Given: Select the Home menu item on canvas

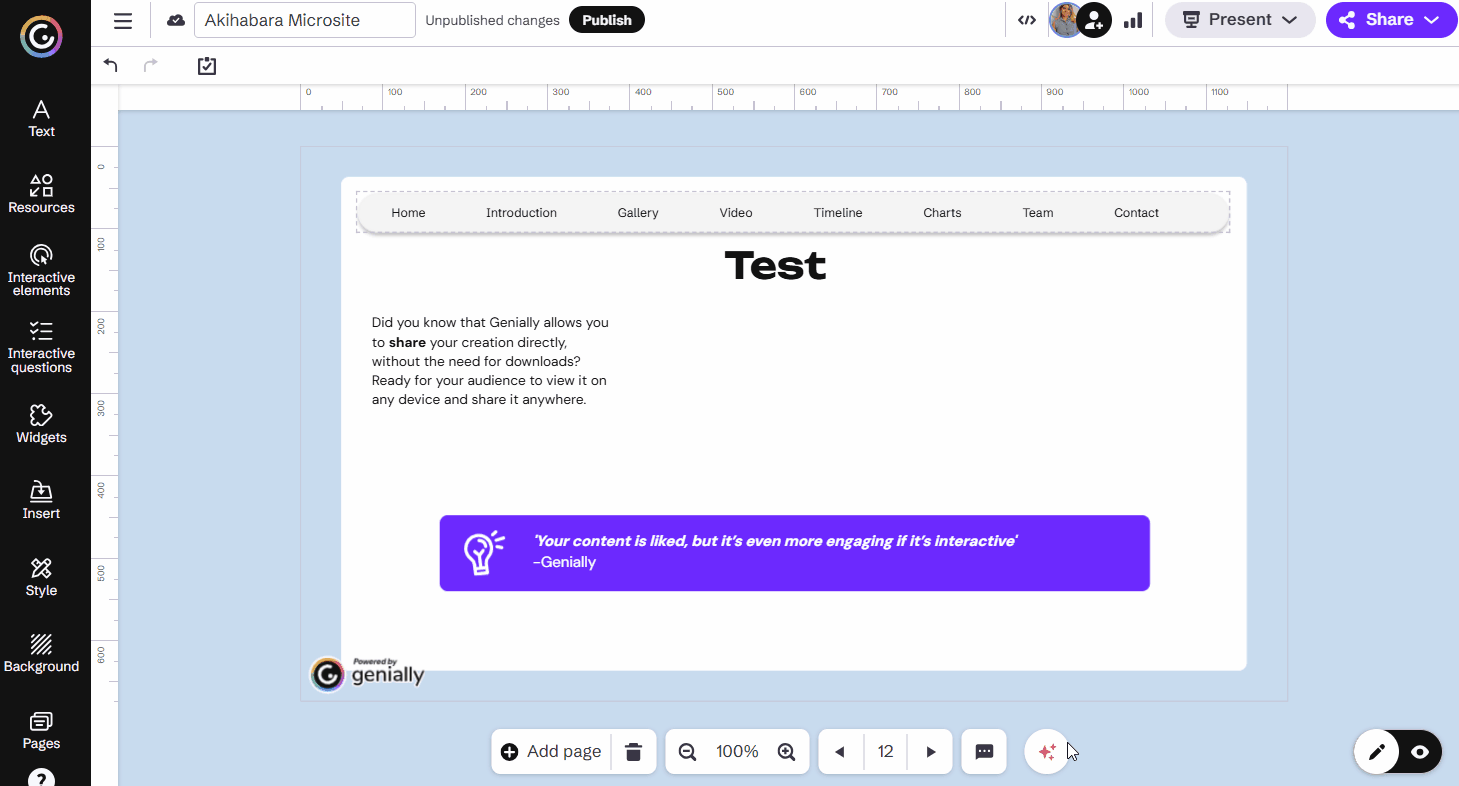Looking at the screenshot, I should pos(408,213).
